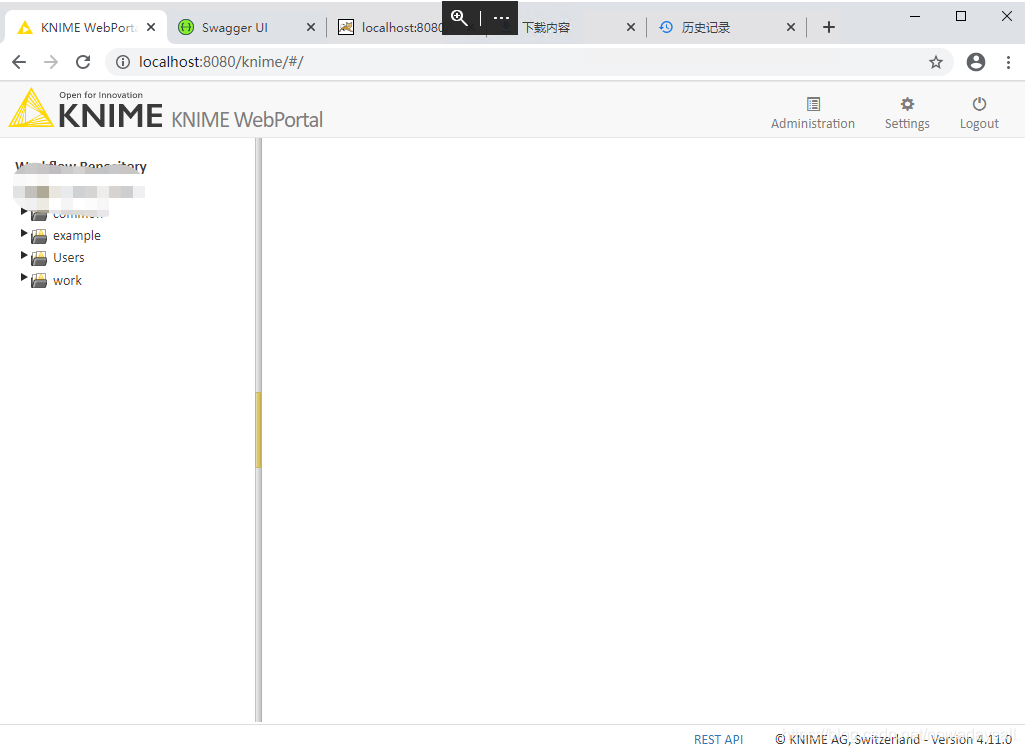The height and width of the screenshot is (753, 1025).
Task: Click the site information icon in address bar
Action: coord(123,62)
